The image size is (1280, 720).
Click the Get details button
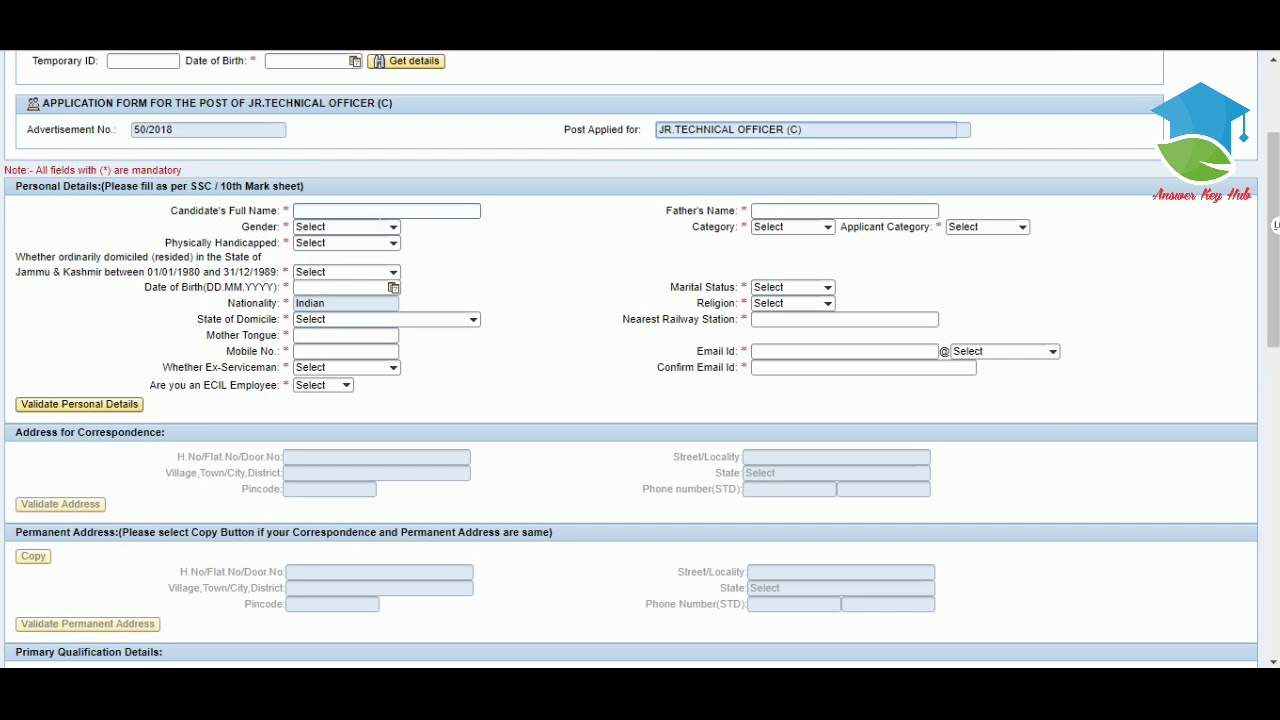click(406, 61)
